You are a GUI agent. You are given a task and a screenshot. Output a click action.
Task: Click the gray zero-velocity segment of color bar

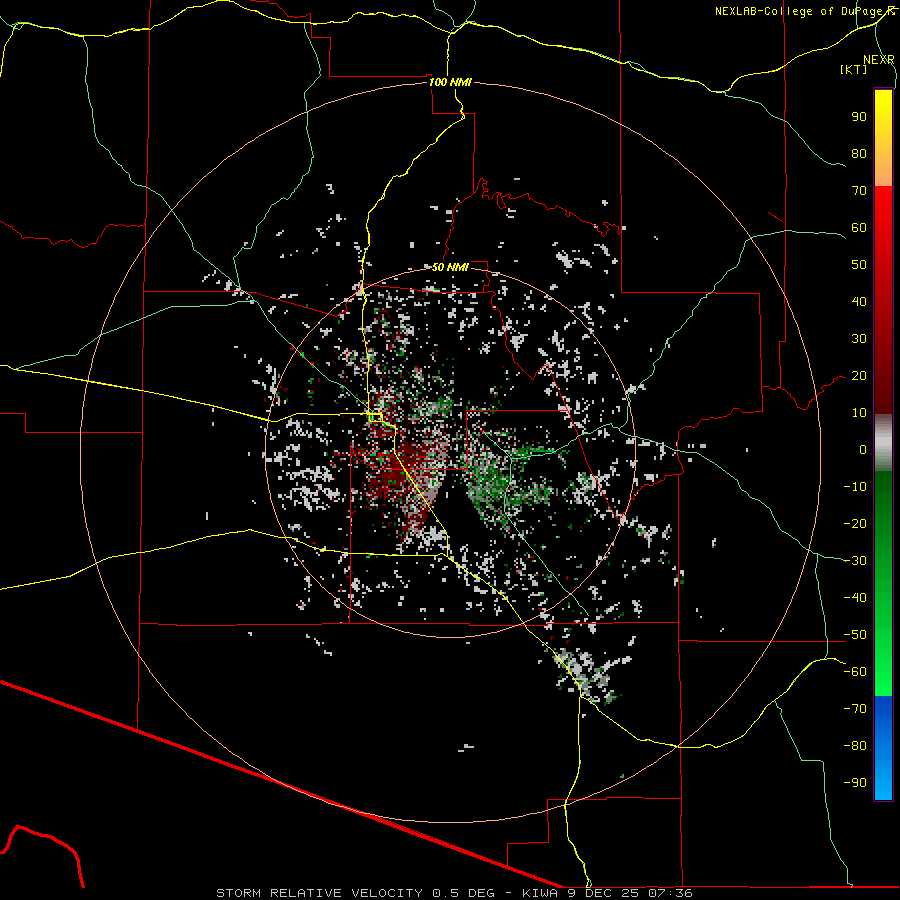click(x=883, y=443)
